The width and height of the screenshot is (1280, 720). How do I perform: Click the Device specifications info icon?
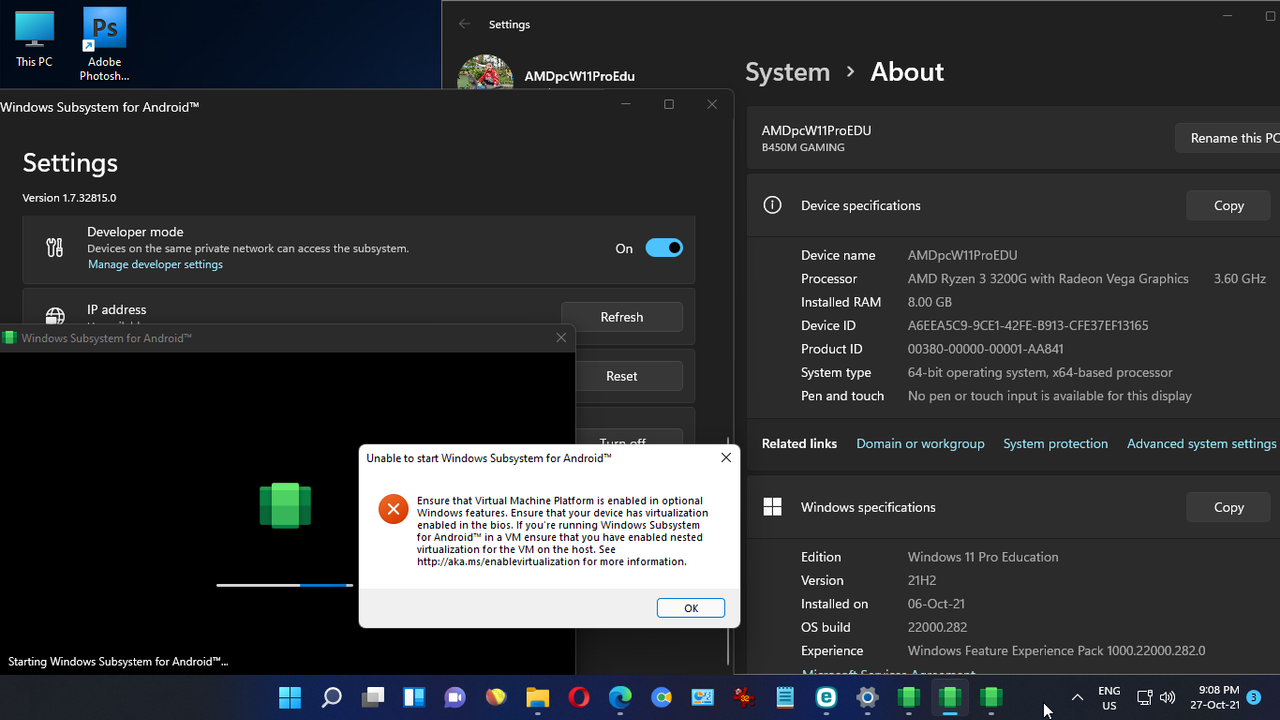pyautogui.click(x=772, y=205)
